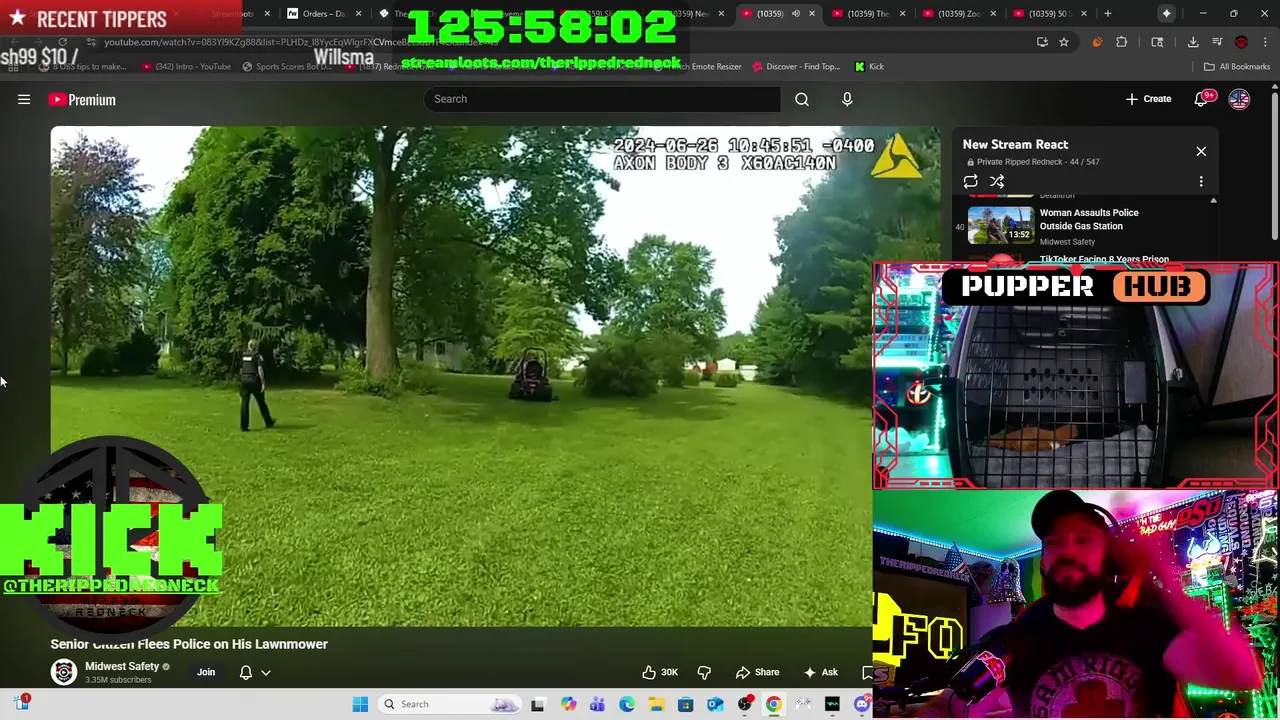This screenshot has width=1280, height=720.
Task: Open Outlook from the taskbar
Action: 715,704
